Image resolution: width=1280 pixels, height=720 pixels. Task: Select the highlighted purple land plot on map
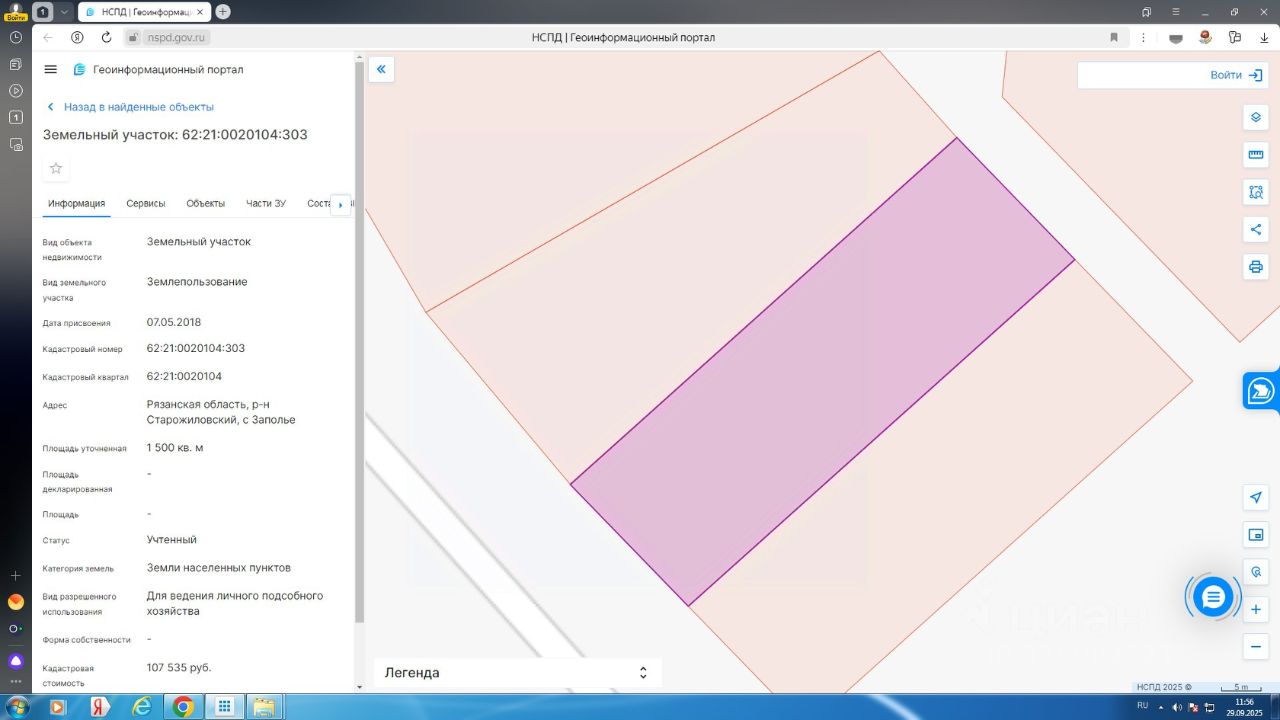pyautogui.click(x=822, y=372)
